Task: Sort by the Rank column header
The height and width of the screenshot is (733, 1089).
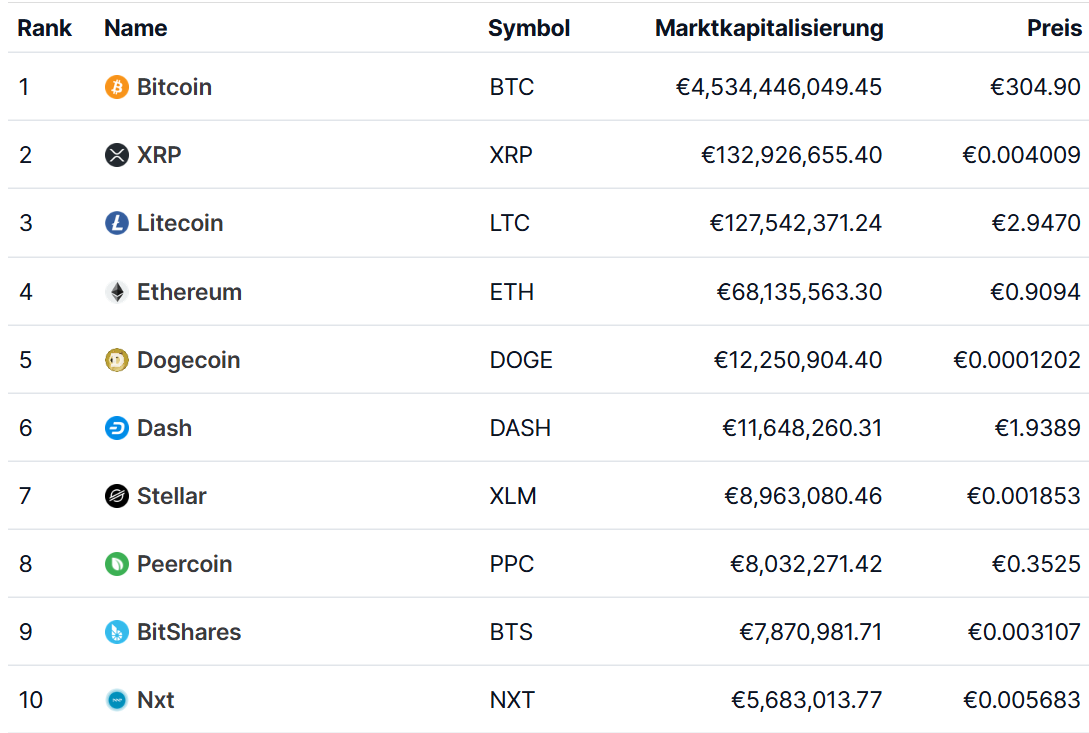Action: point(44,28)
